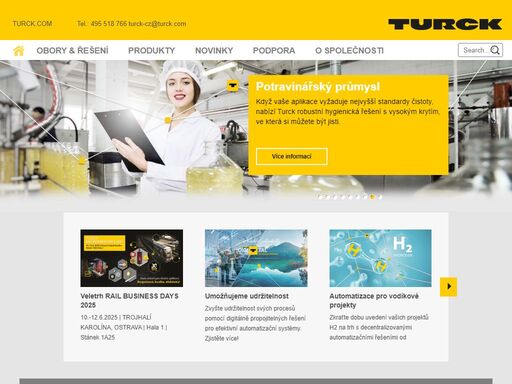Open the Potravinářský průmysl banner heading
Screen dimensions: 512x384
click(318, 87)
